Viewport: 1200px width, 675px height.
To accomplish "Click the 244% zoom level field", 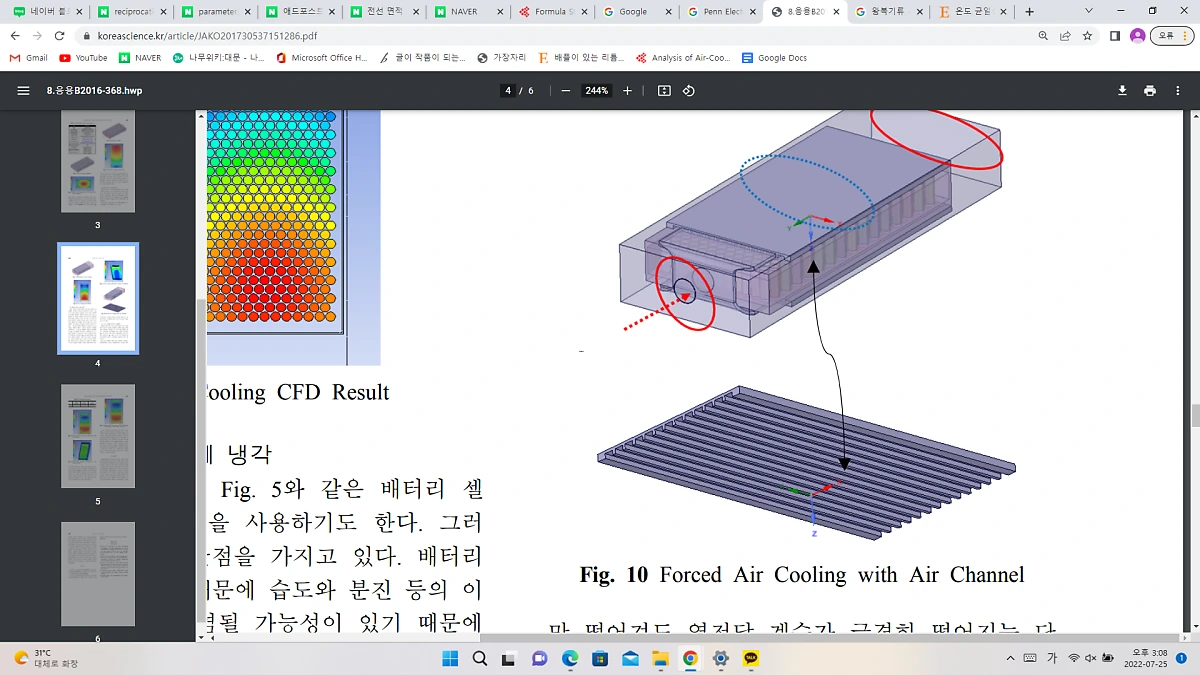I will [597, 90].
